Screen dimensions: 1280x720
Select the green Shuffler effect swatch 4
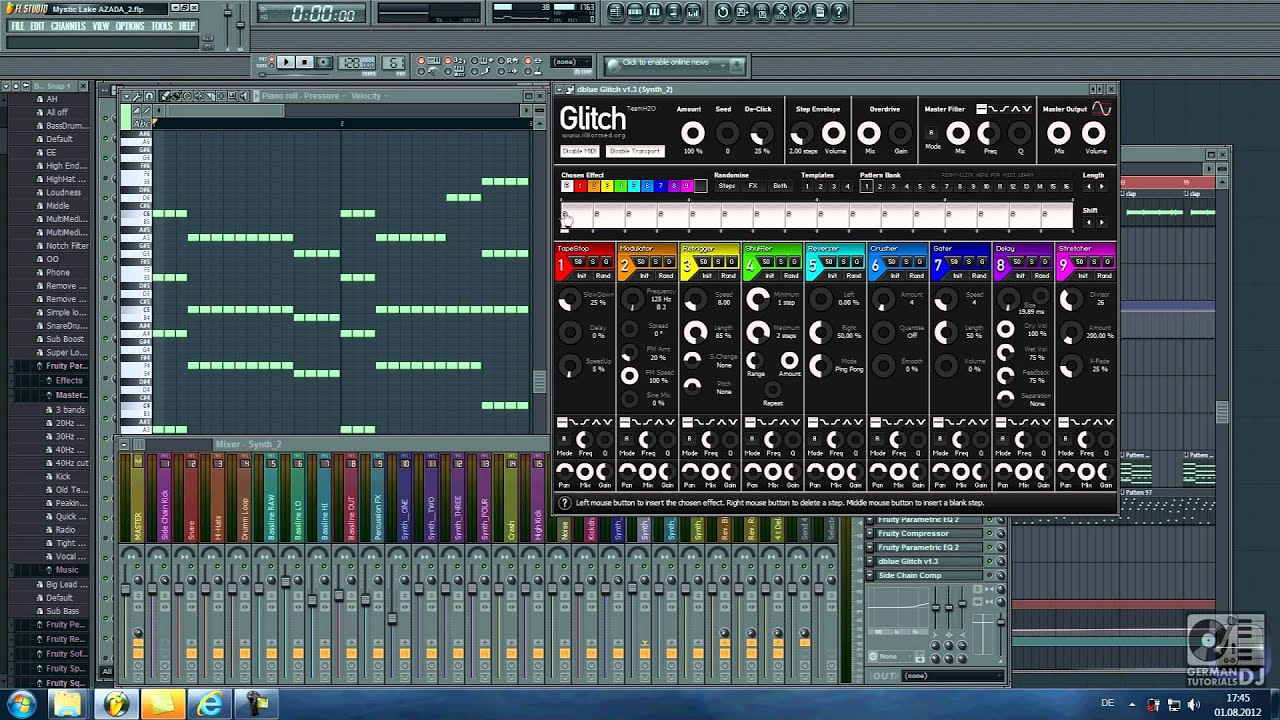pos(620,186)
